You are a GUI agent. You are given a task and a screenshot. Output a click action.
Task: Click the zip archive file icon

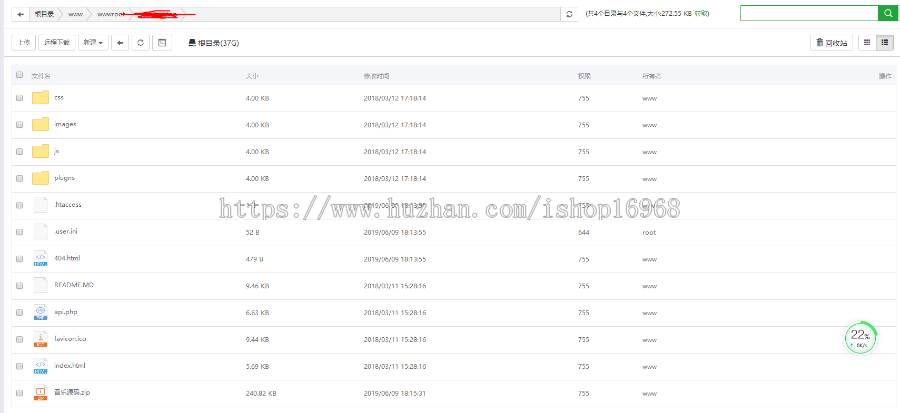40,393
